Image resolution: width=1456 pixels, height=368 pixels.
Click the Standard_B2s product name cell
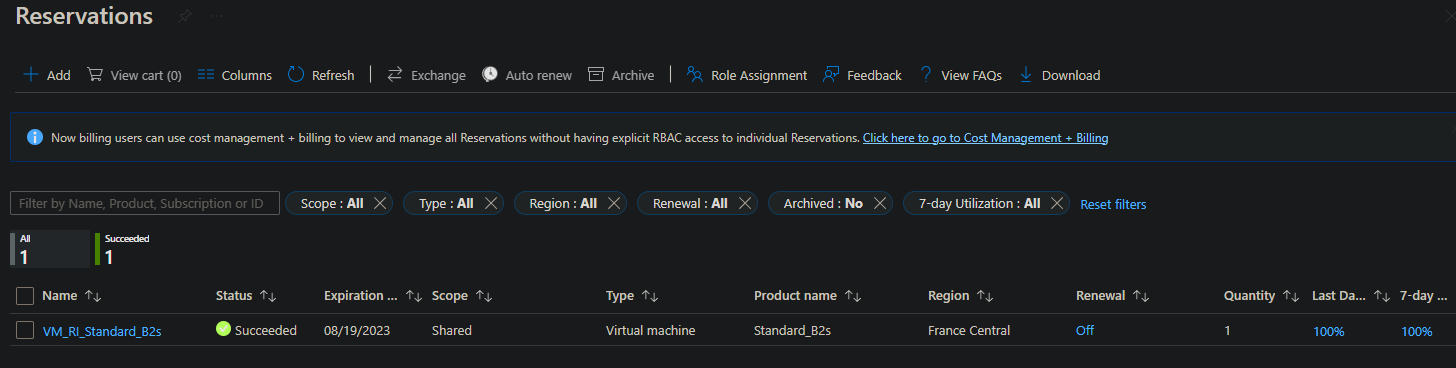pos(792,330)
